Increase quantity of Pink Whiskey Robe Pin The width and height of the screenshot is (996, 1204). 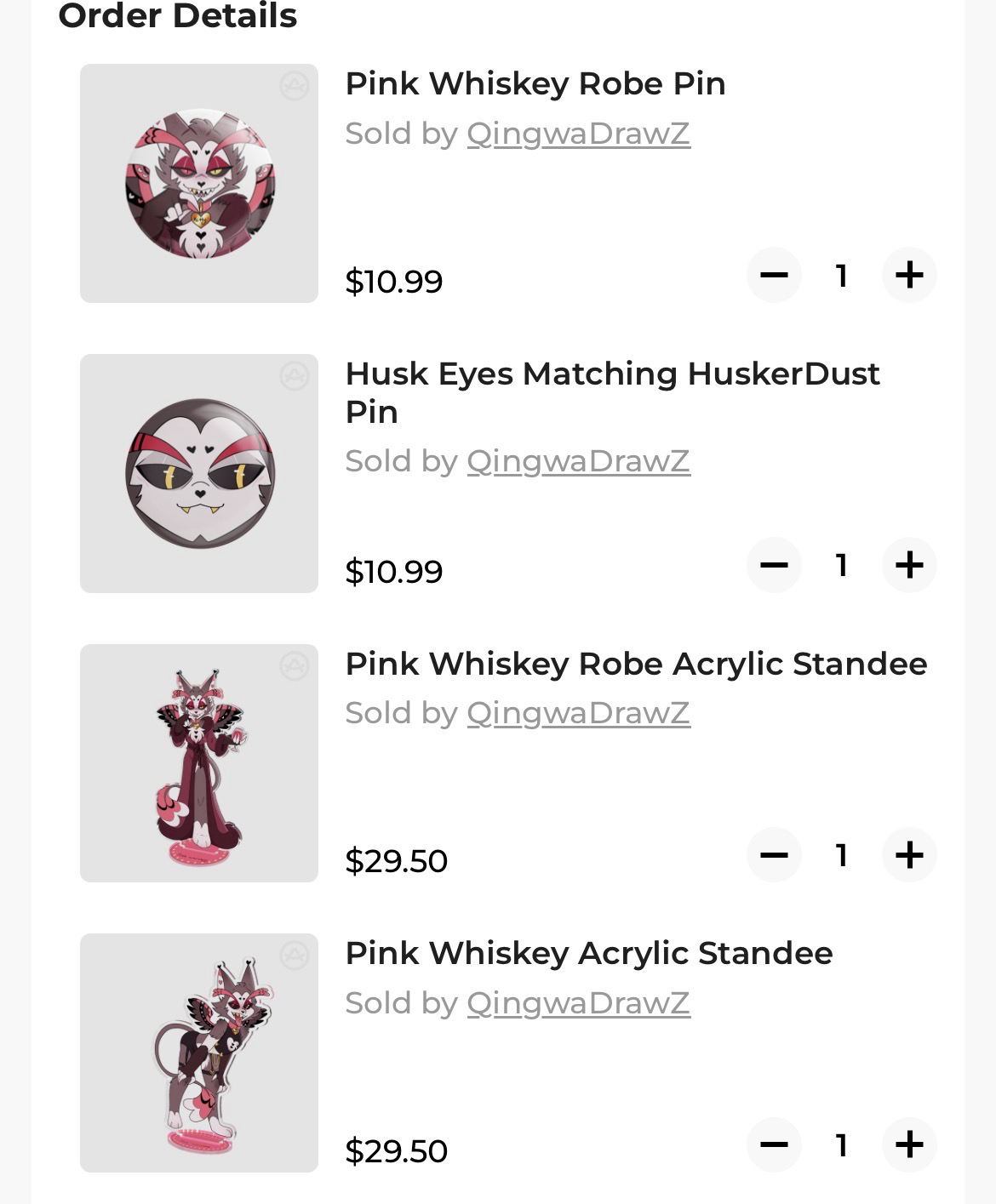909,275
